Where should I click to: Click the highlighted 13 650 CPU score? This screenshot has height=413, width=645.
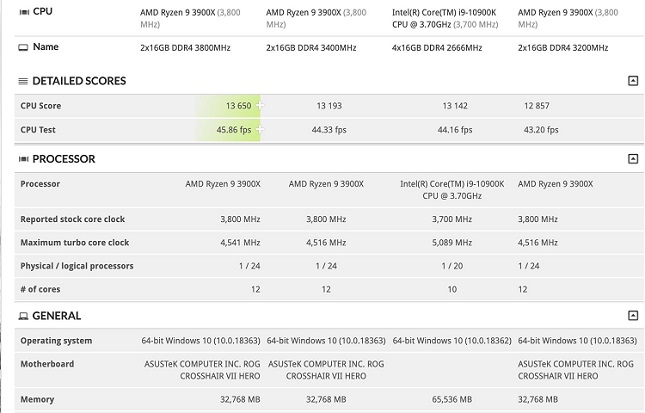click(x=238, y=105)
